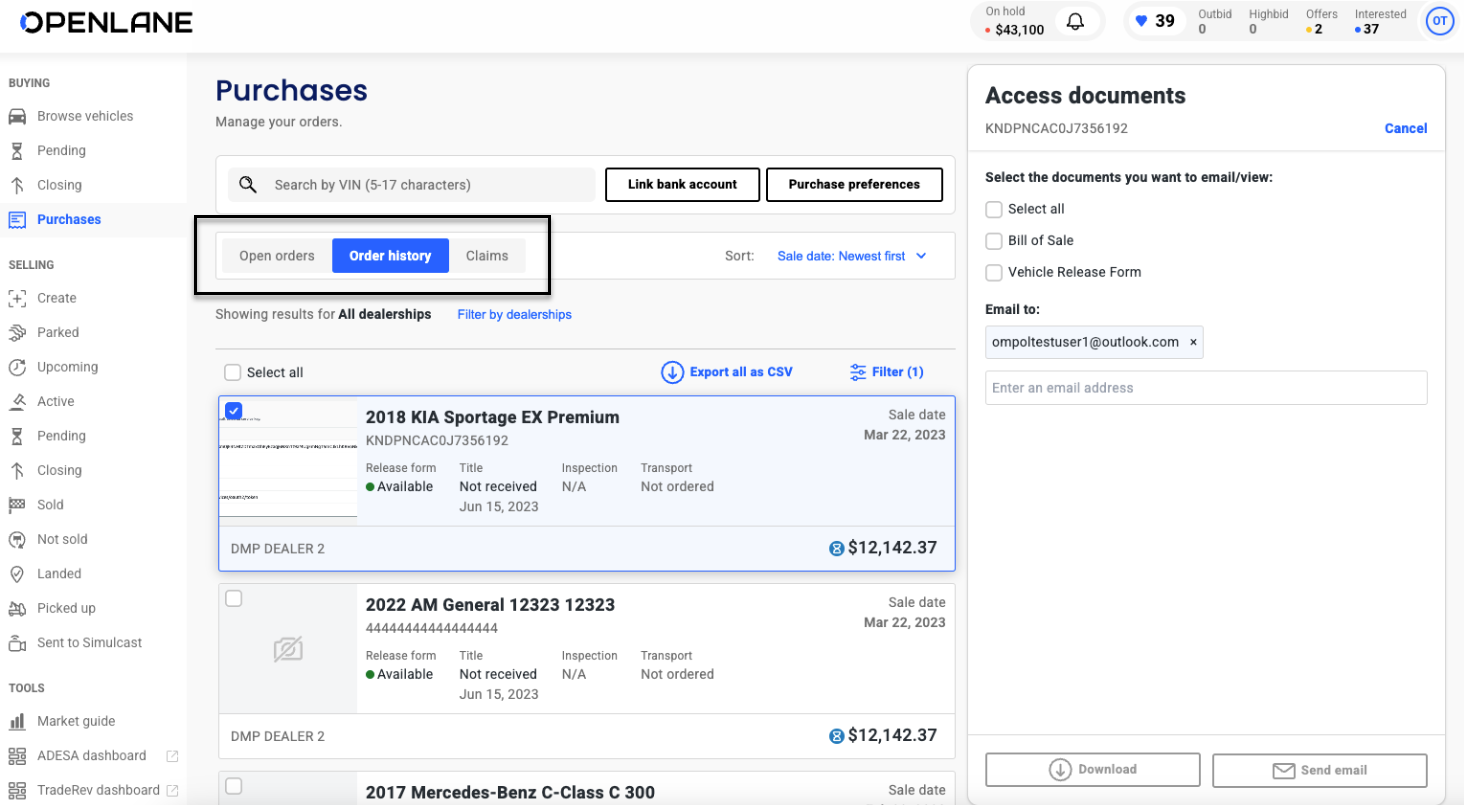Viewport: 1464px width, 805px height.
Task: Uncheck the 2018 KIA Sportage listing checkbox
Action: [x=233, y=410]
